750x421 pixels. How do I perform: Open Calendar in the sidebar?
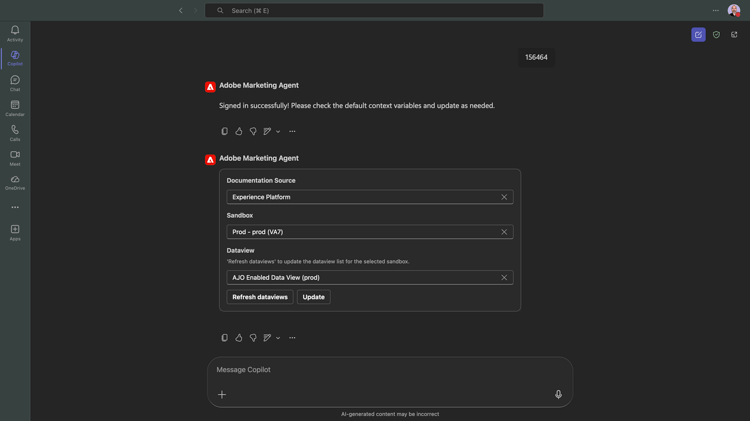point(15,108)
